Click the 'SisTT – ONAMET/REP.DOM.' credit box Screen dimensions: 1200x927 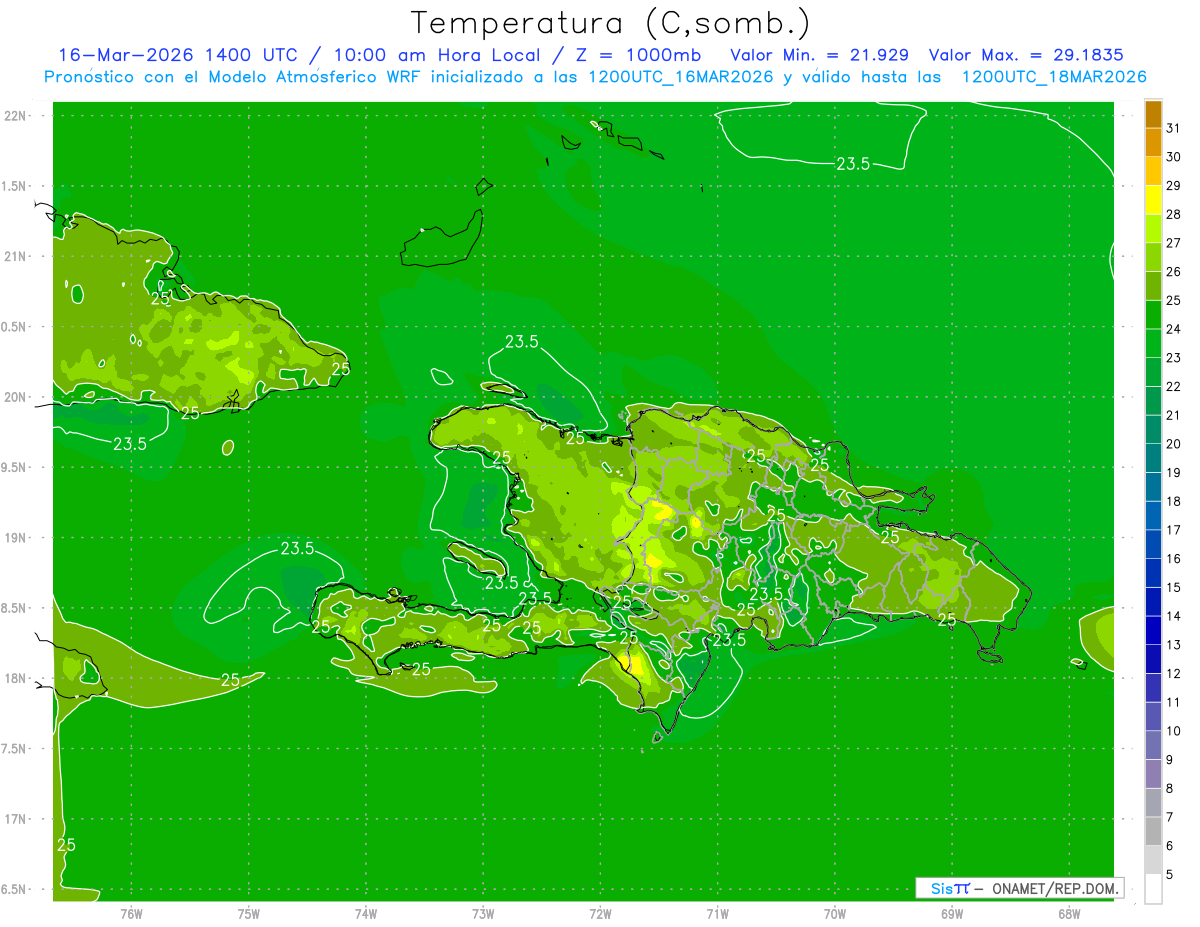[x=1020, y=888]
